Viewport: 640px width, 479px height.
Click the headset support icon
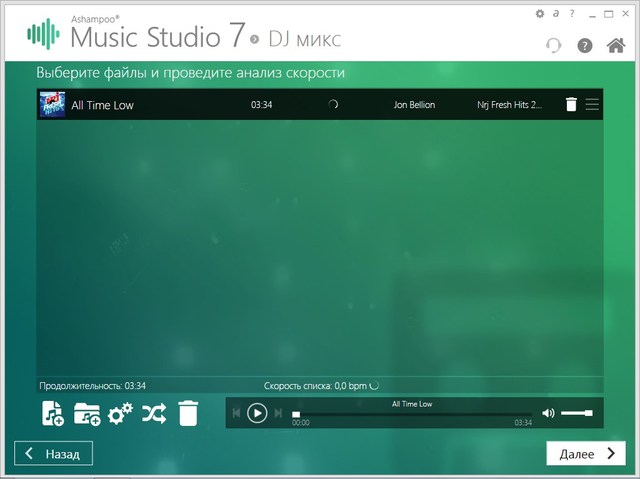(553, 45)
